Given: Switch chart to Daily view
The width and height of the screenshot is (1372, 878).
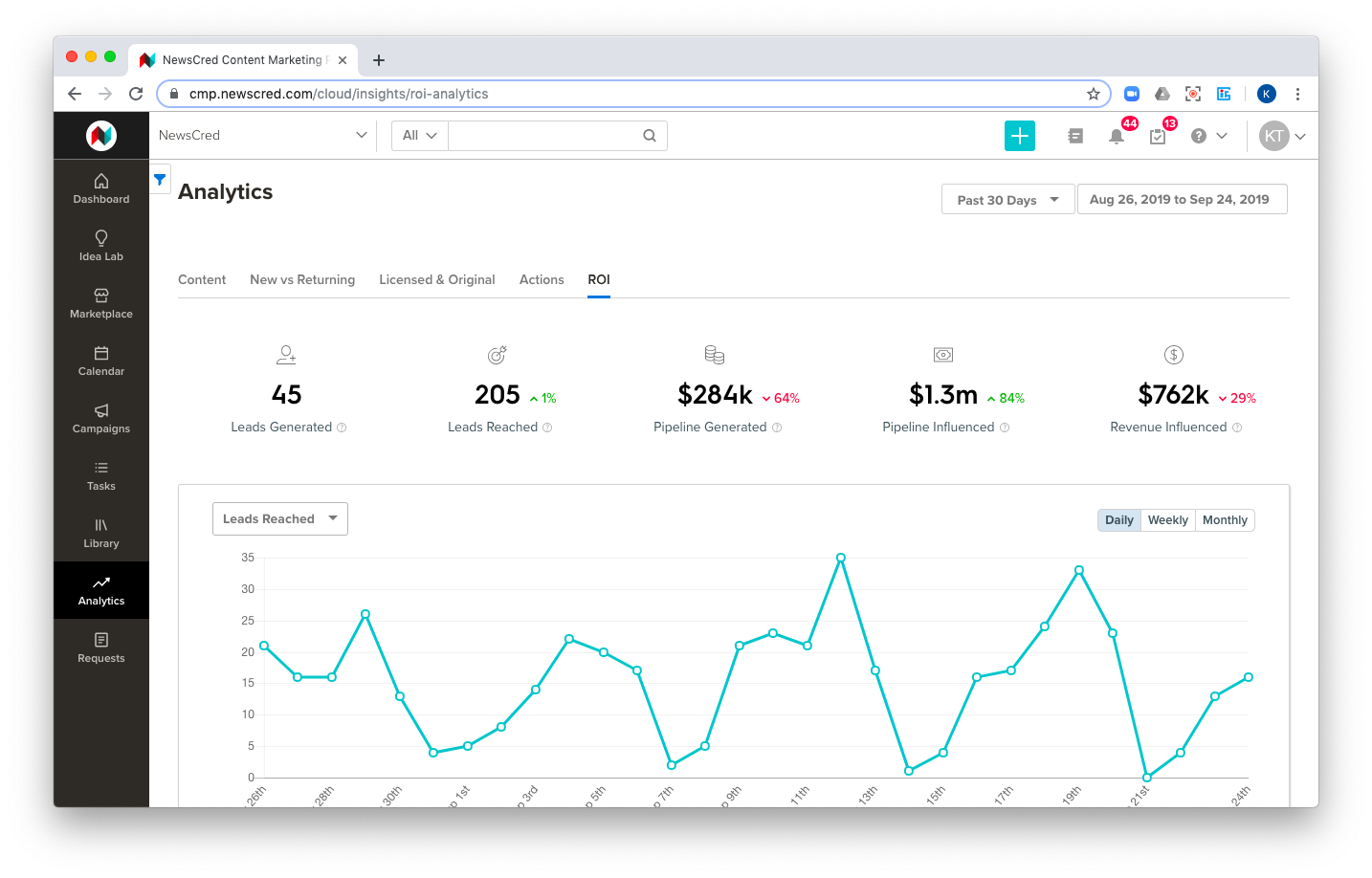Looking at the screenshot, I should (1119, 520).
